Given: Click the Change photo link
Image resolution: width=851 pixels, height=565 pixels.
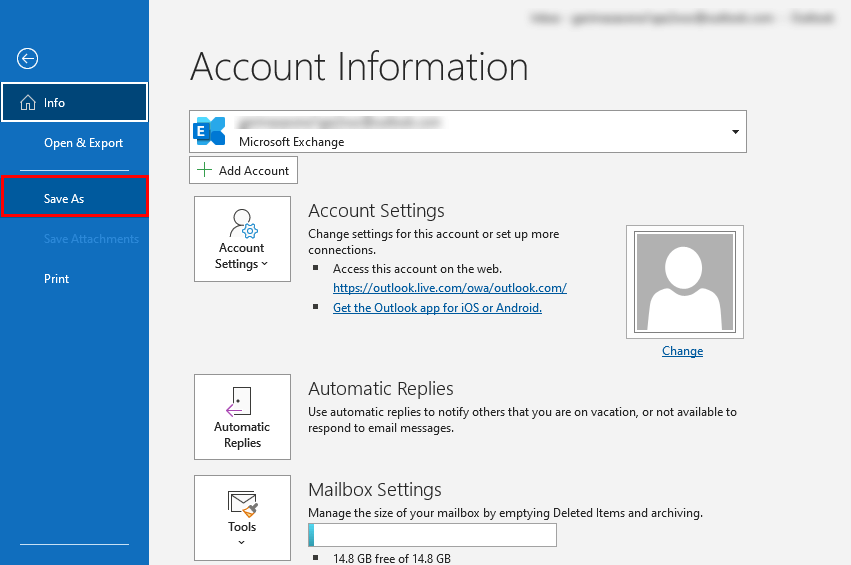Looking at the screenshot, I should click(682, 351).
